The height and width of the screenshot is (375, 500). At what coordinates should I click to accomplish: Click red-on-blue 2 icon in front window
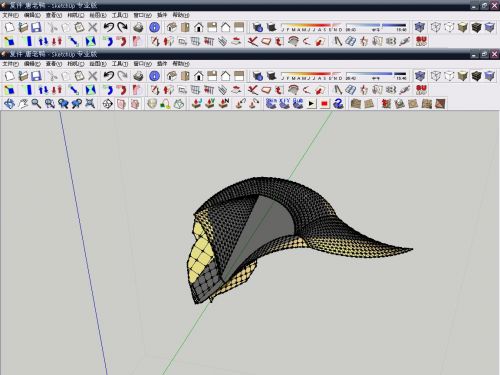338,104
